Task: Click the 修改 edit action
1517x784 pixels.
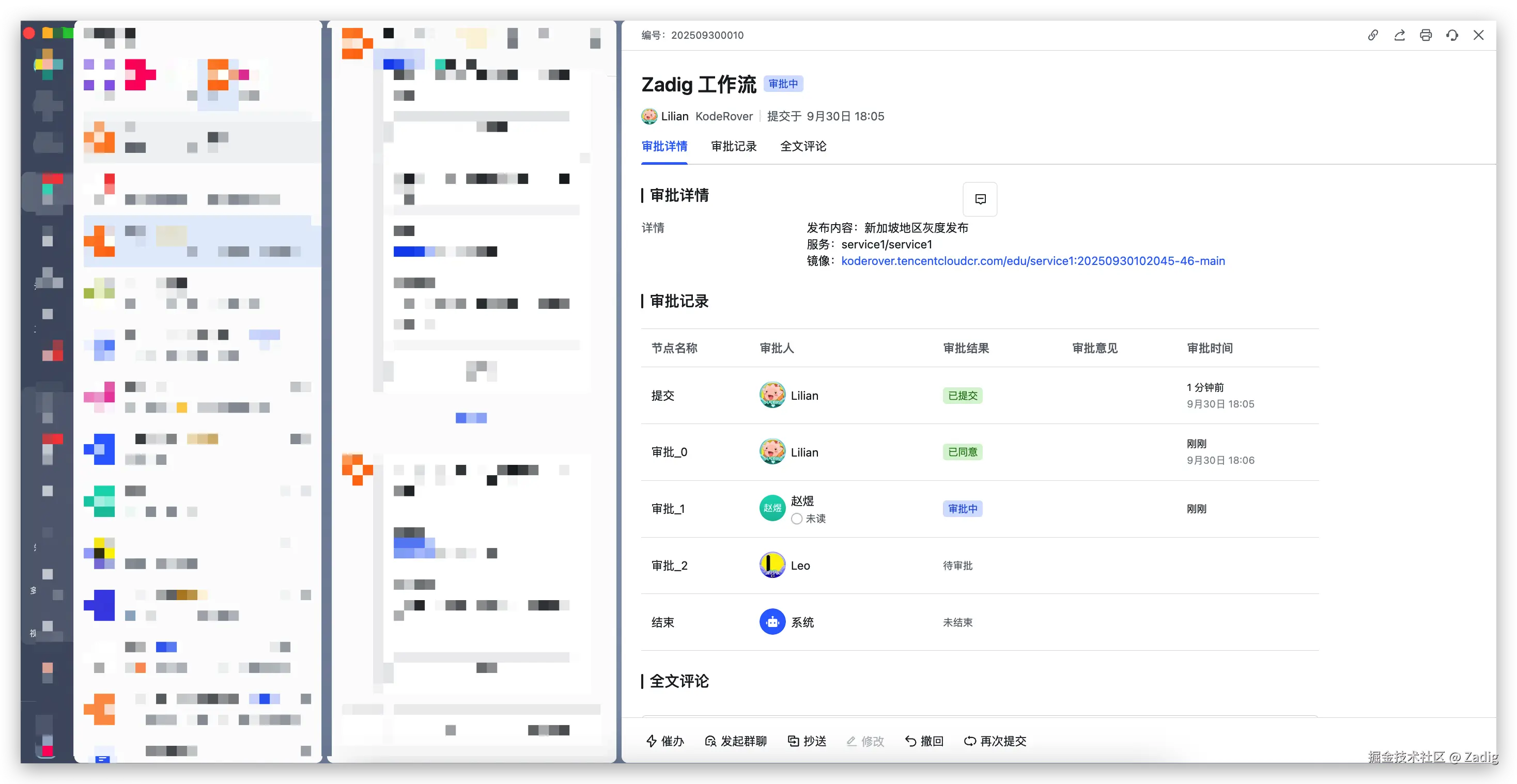Action: (865, 741)
